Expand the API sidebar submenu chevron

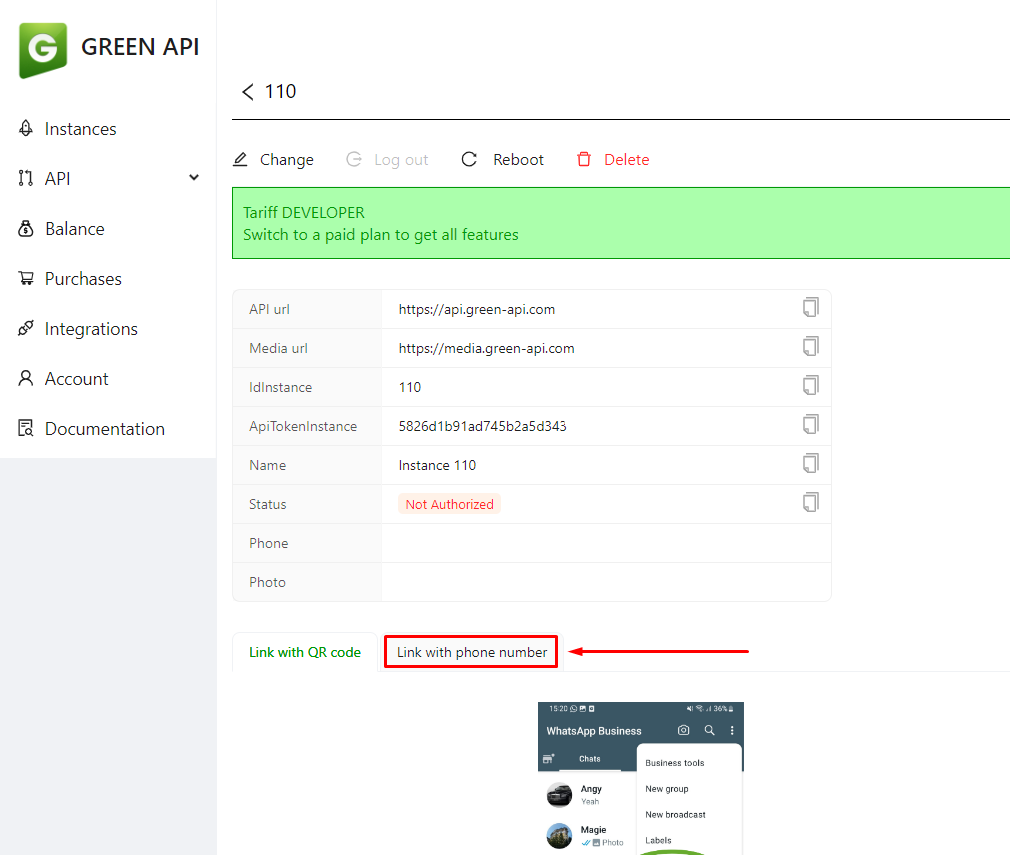194,178
